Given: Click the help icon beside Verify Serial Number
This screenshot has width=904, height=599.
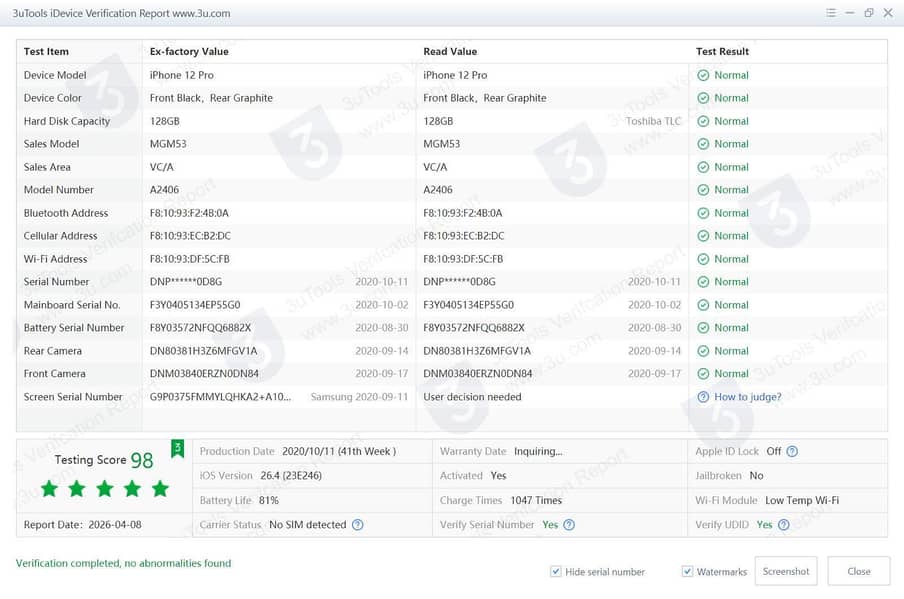Looking at the screenshot, I should 569,525.
